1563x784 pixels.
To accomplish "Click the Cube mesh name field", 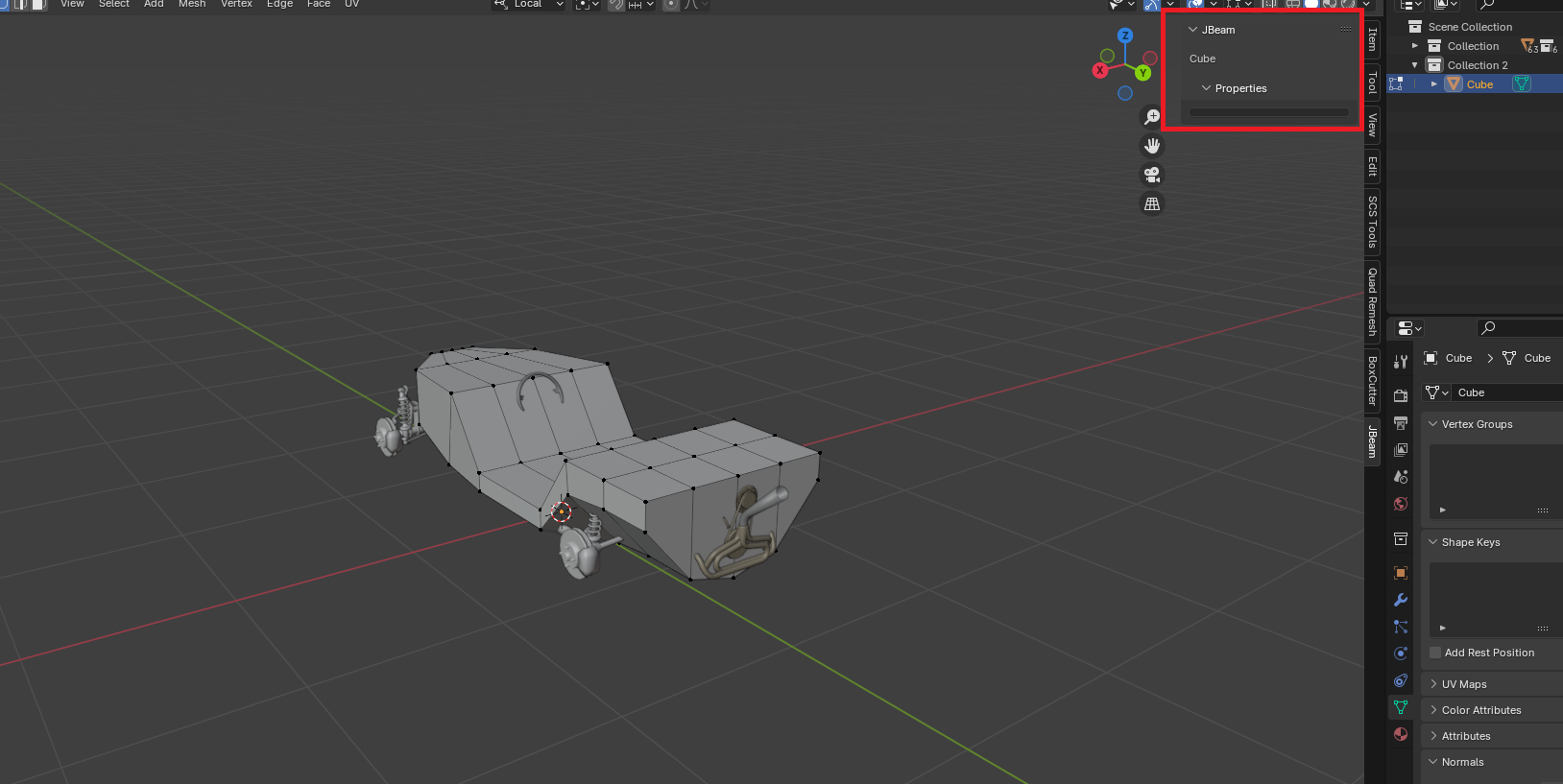I will pyautogui.click(x=1503, y=392).
